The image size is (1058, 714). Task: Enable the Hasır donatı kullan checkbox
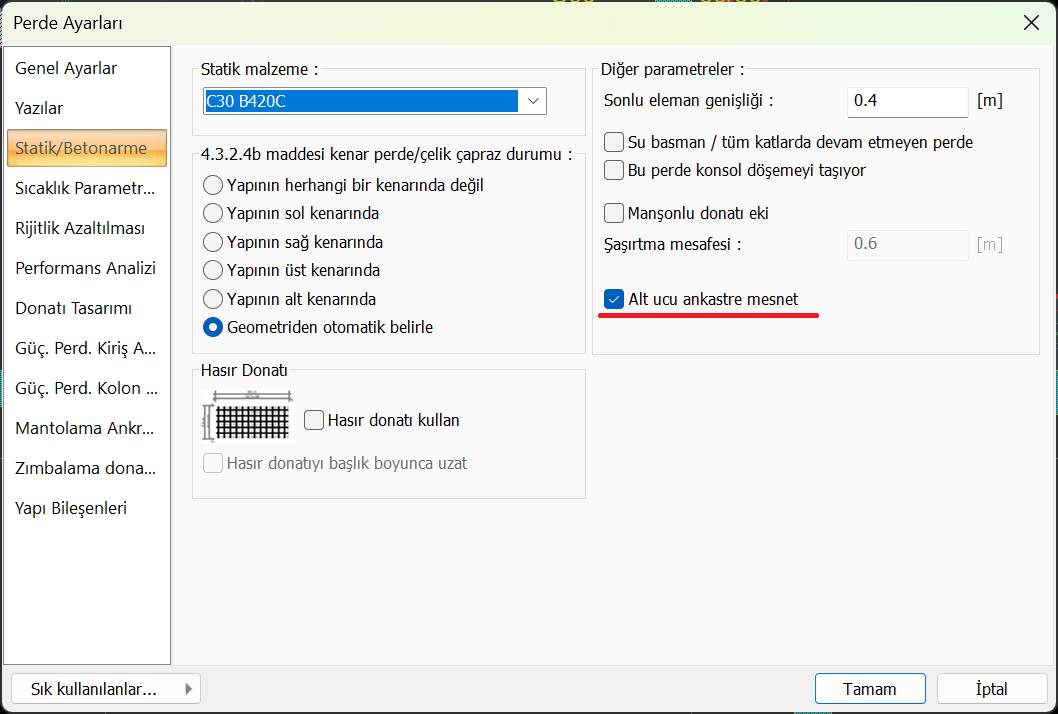tap(314, 420)
